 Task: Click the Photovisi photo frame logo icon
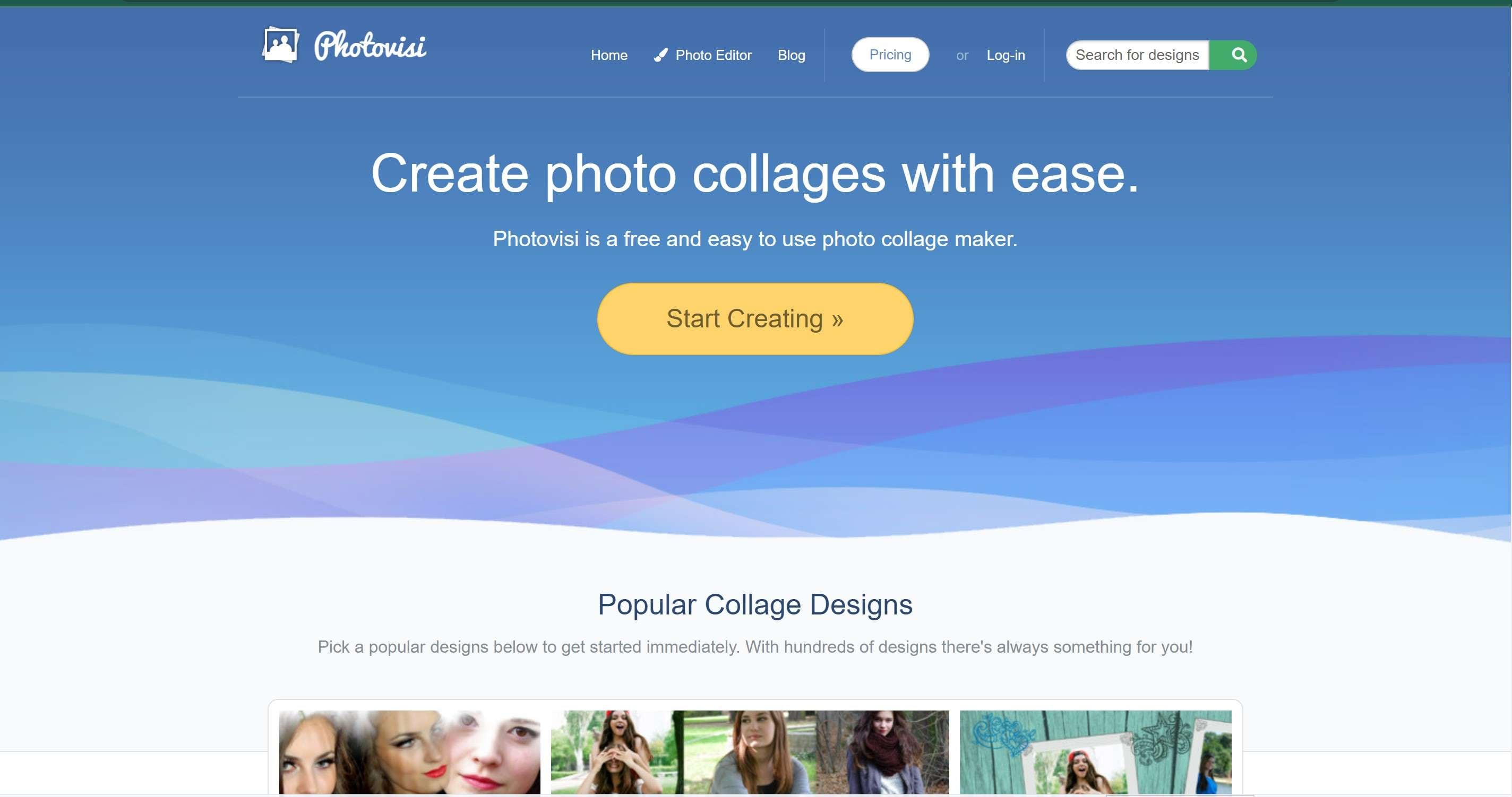[x=280, y=45]
